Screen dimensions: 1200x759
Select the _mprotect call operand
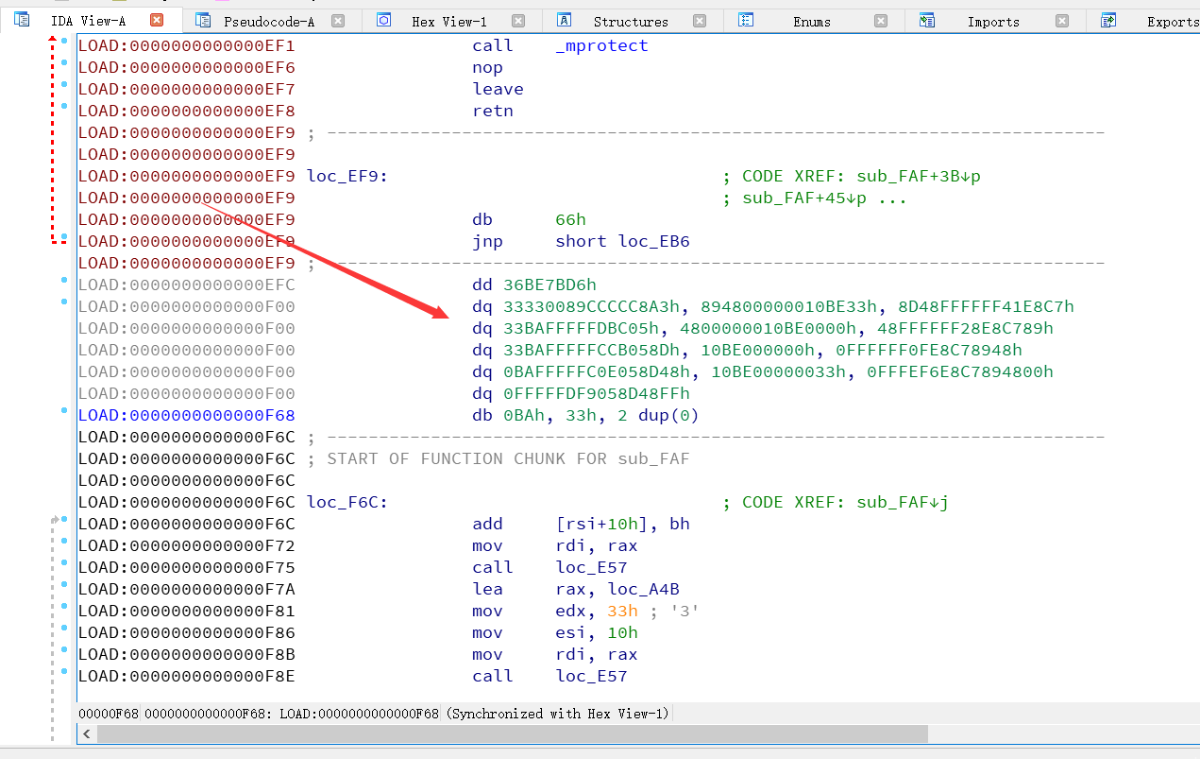(x=602, y=45)
